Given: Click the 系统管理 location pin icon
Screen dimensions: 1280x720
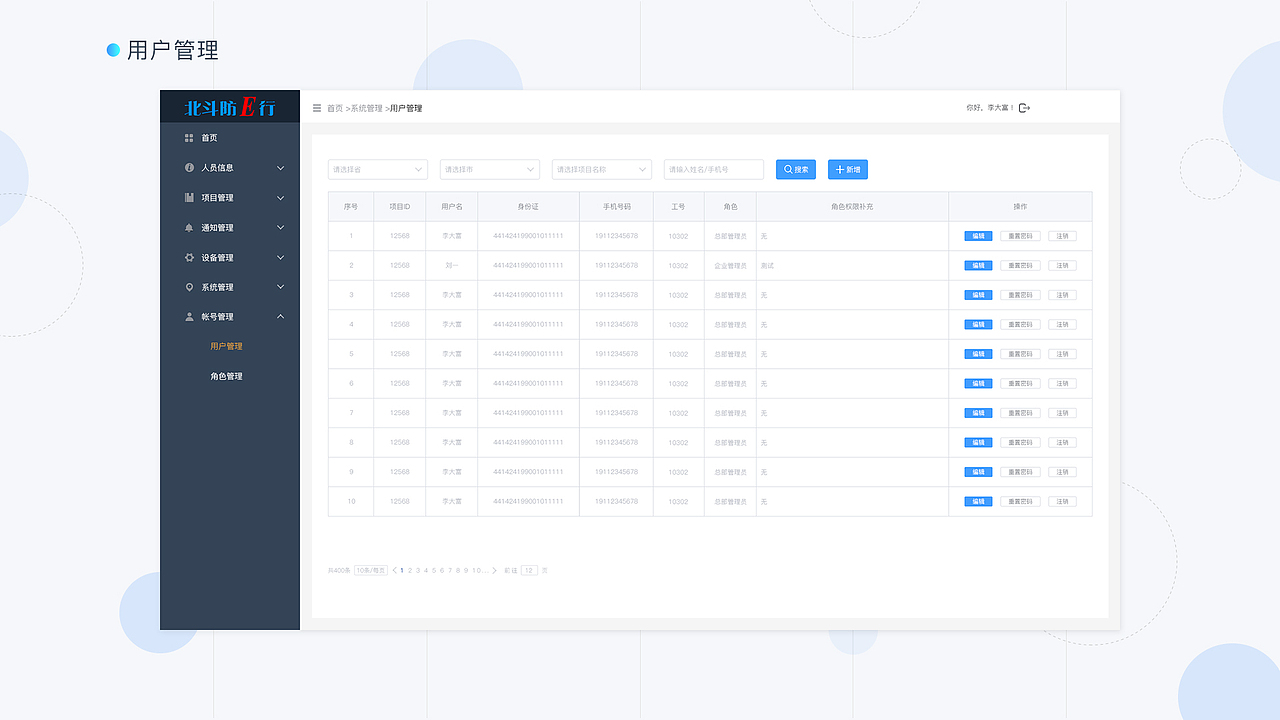Looking at the screenshot, I should [x=189, y=287].
